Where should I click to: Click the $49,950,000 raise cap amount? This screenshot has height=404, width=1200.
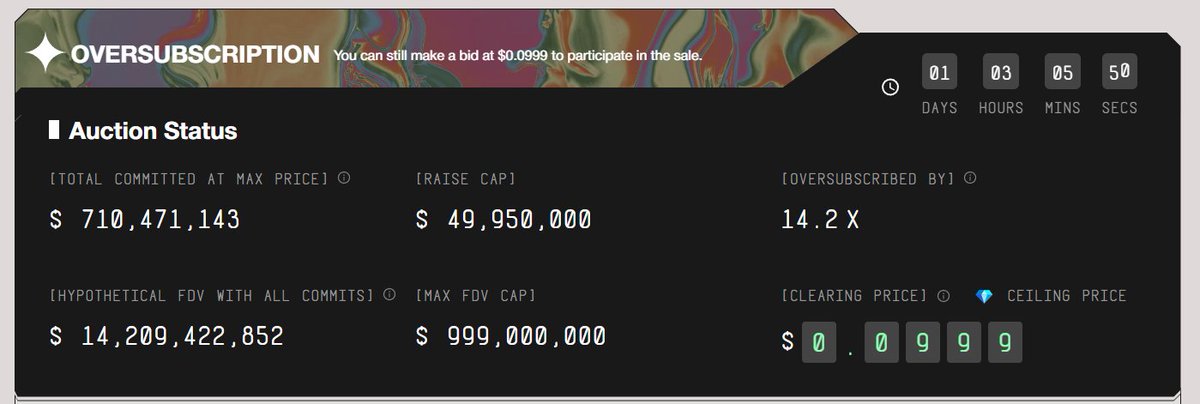(503, 219)
